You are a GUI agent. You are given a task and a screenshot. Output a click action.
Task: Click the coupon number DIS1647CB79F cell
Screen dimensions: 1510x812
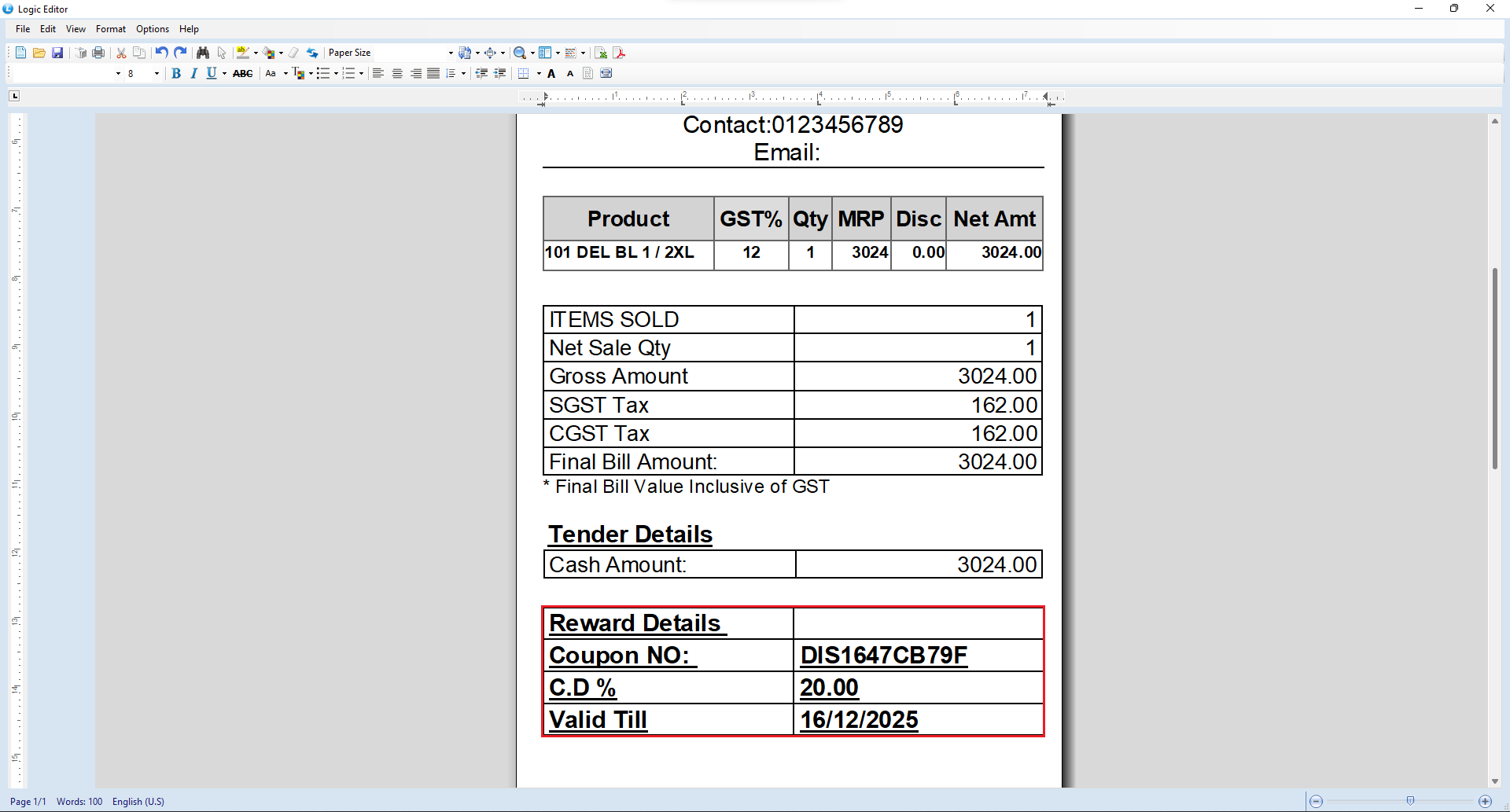point(883,656)
